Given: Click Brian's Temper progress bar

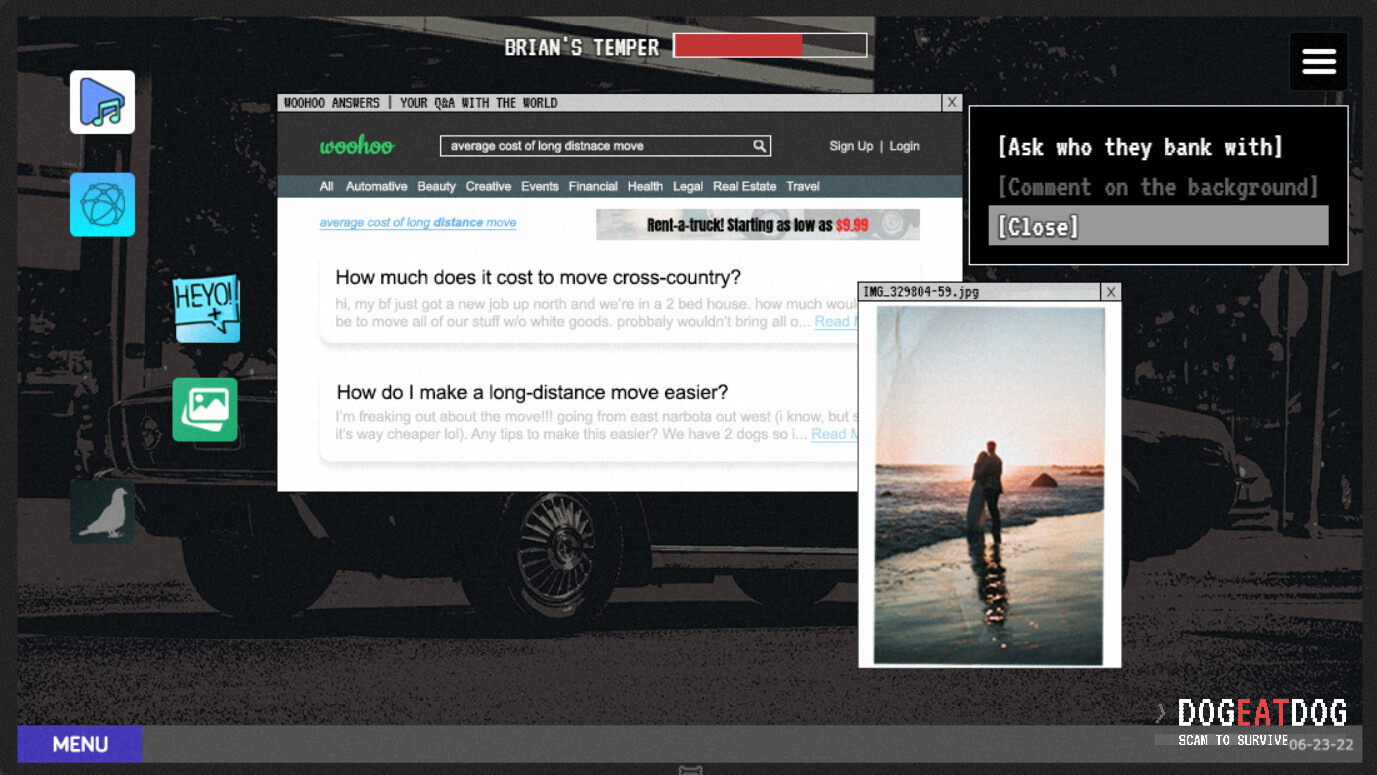Looking at the screenshot, I should tap(770, 44).
